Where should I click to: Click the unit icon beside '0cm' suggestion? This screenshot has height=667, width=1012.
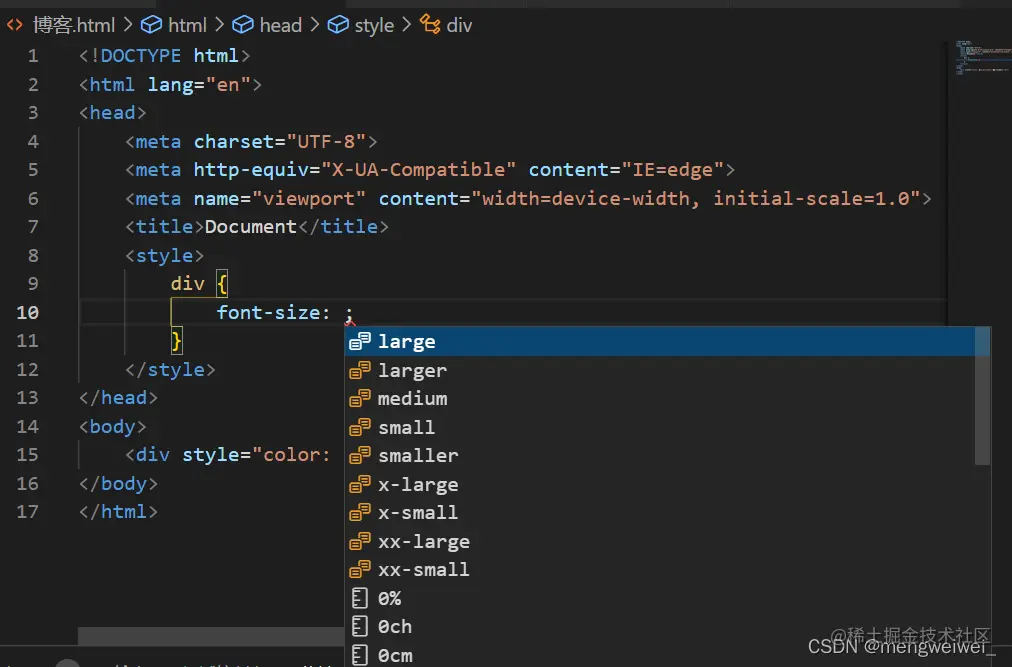[360, 655]
